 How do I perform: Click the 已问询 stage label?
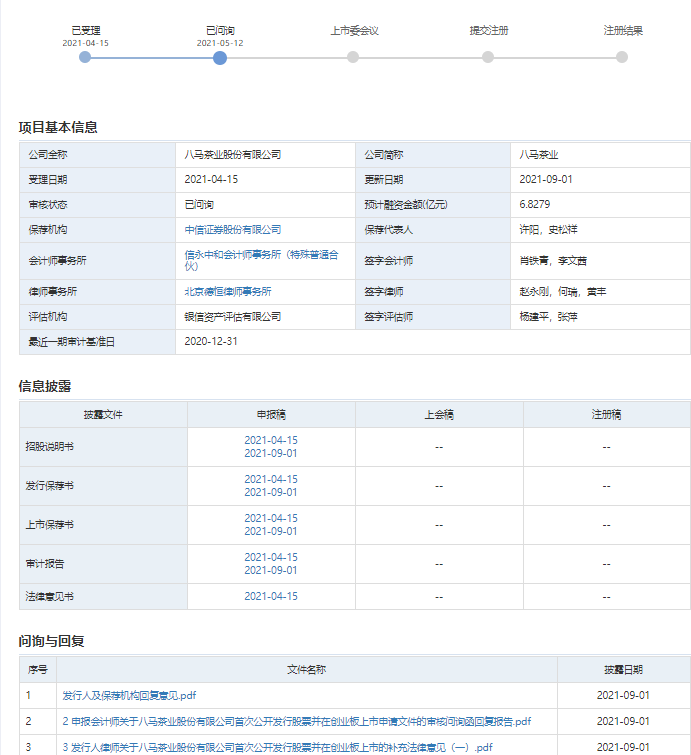pyautogui.click(x=220, y=30)
